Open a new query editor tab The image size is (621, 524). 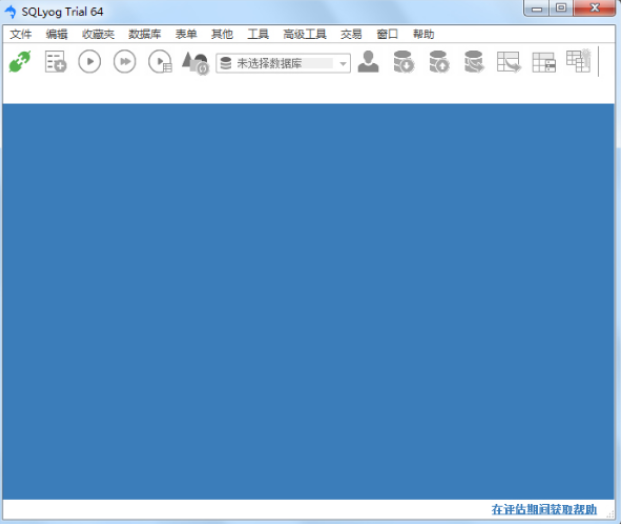[x=55, y=62]
